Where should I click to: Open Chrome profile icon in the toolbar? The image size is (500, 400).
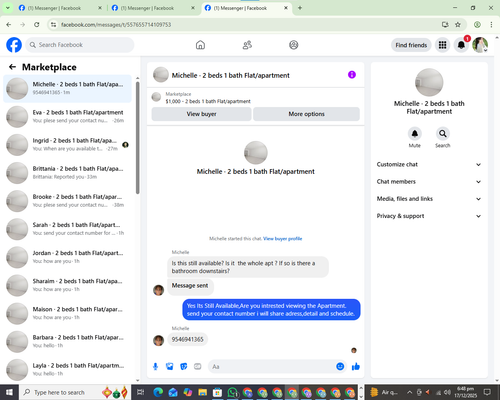coord(477,24)
